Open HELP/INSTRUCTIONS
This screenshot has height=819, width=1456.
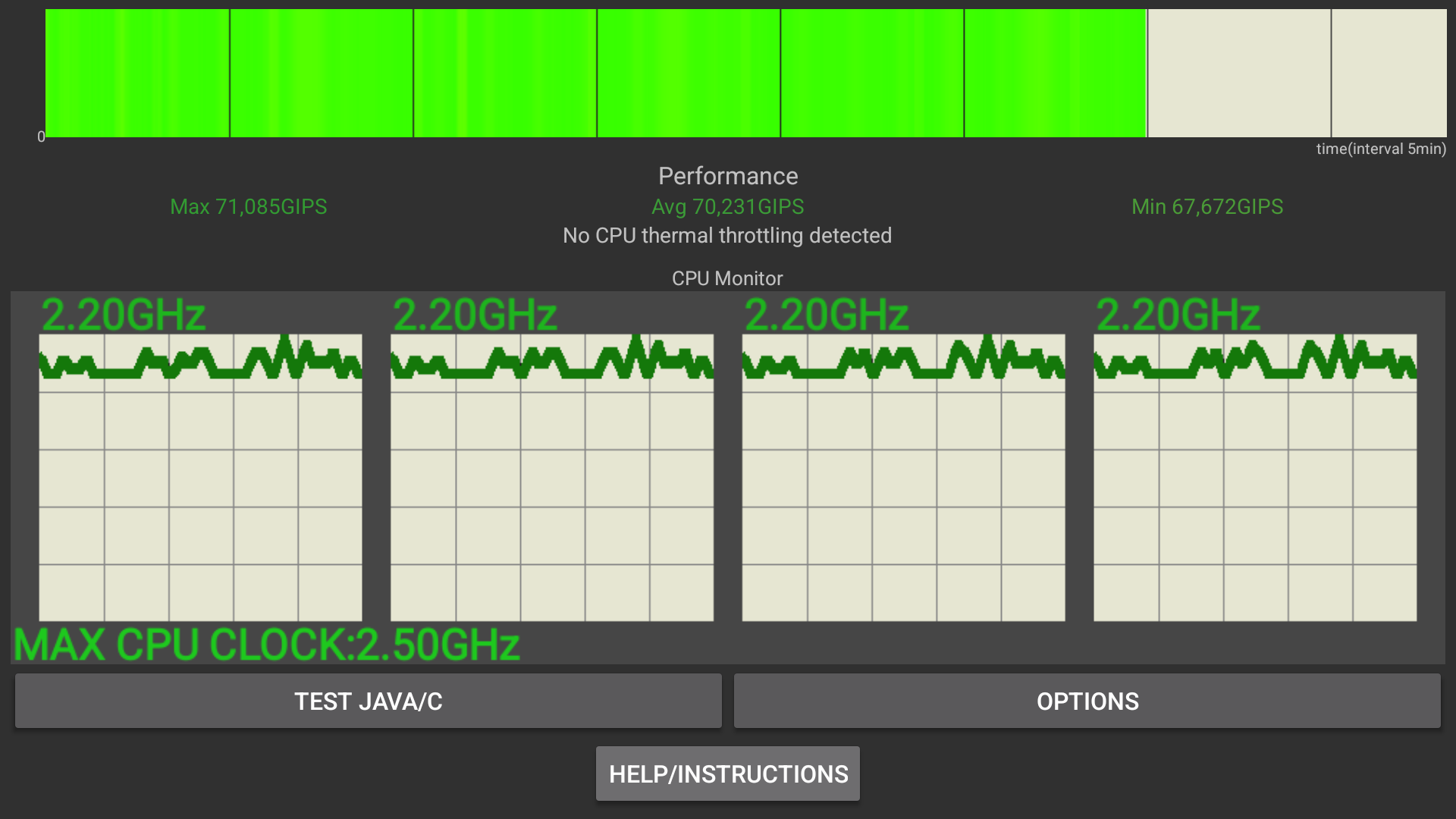tap(728, 773)
